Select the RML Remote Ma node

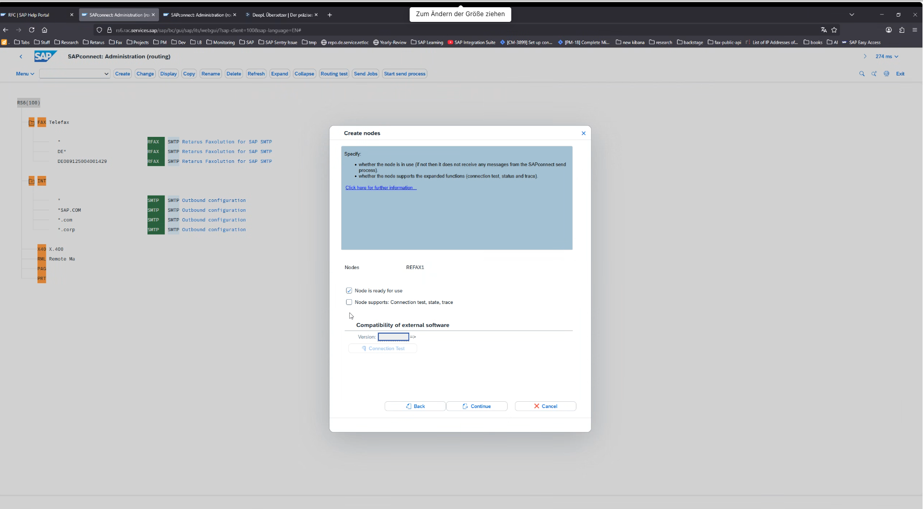[x=56, y=259]
